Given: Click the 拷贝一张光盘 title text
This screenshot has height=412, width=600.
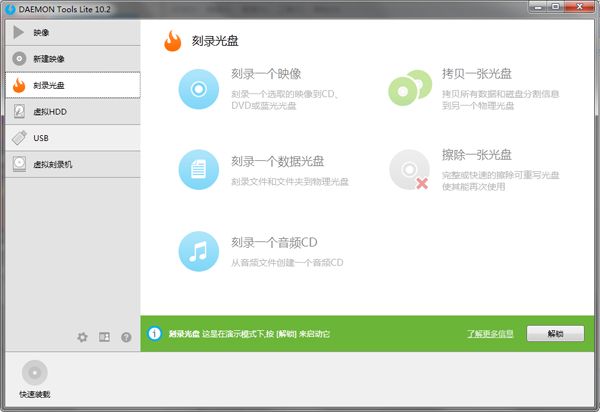Looking at the screenshot, I should [477, 73].
